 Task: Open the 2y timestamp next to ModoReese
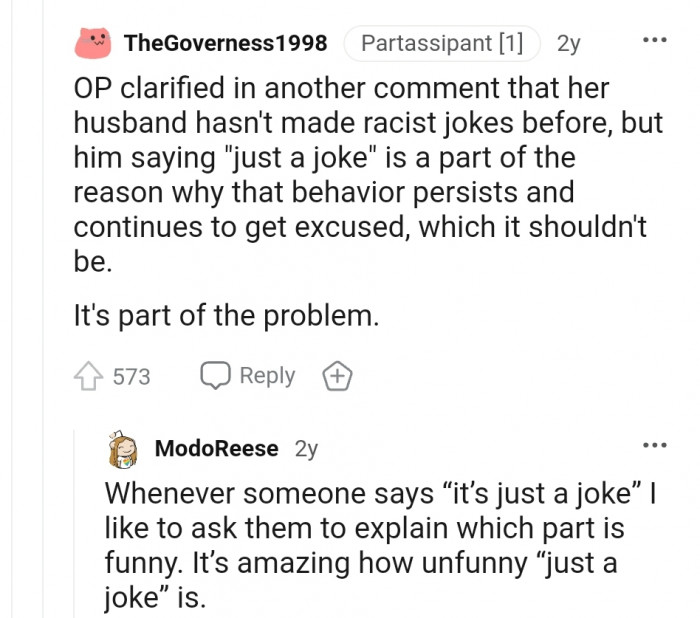tap(306, 448)
